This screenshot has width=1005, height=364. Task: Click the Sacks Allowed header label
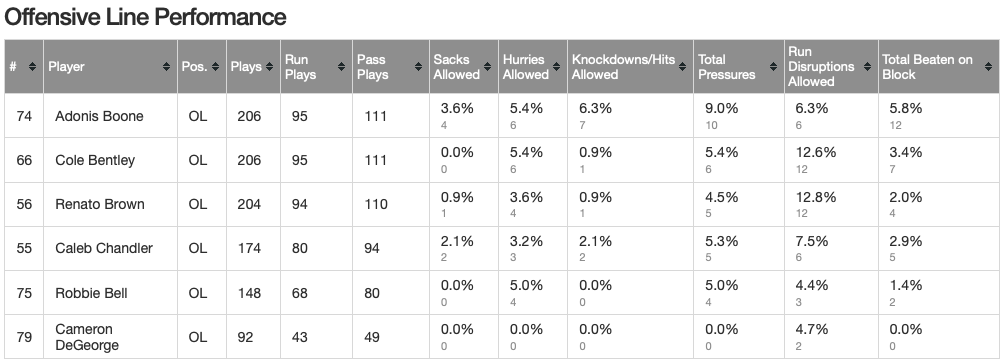tap(456, 67)
